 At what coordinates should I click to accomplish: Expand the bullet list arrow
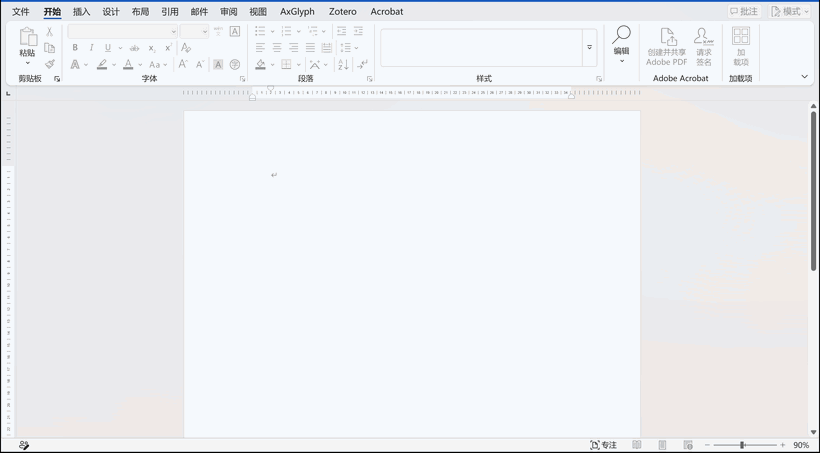point(272,31)
